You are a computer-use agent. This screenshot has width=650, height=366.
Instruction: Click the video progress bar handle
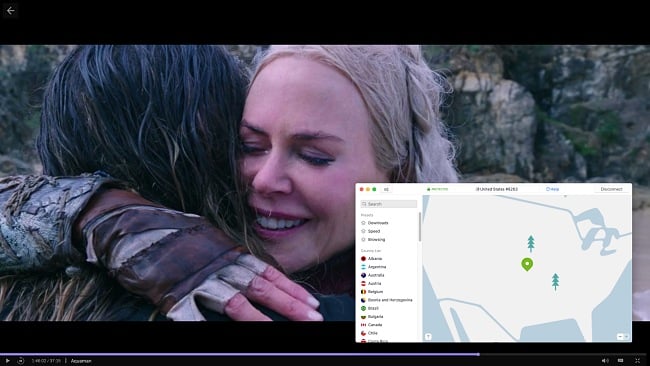[x=479, y=354]
